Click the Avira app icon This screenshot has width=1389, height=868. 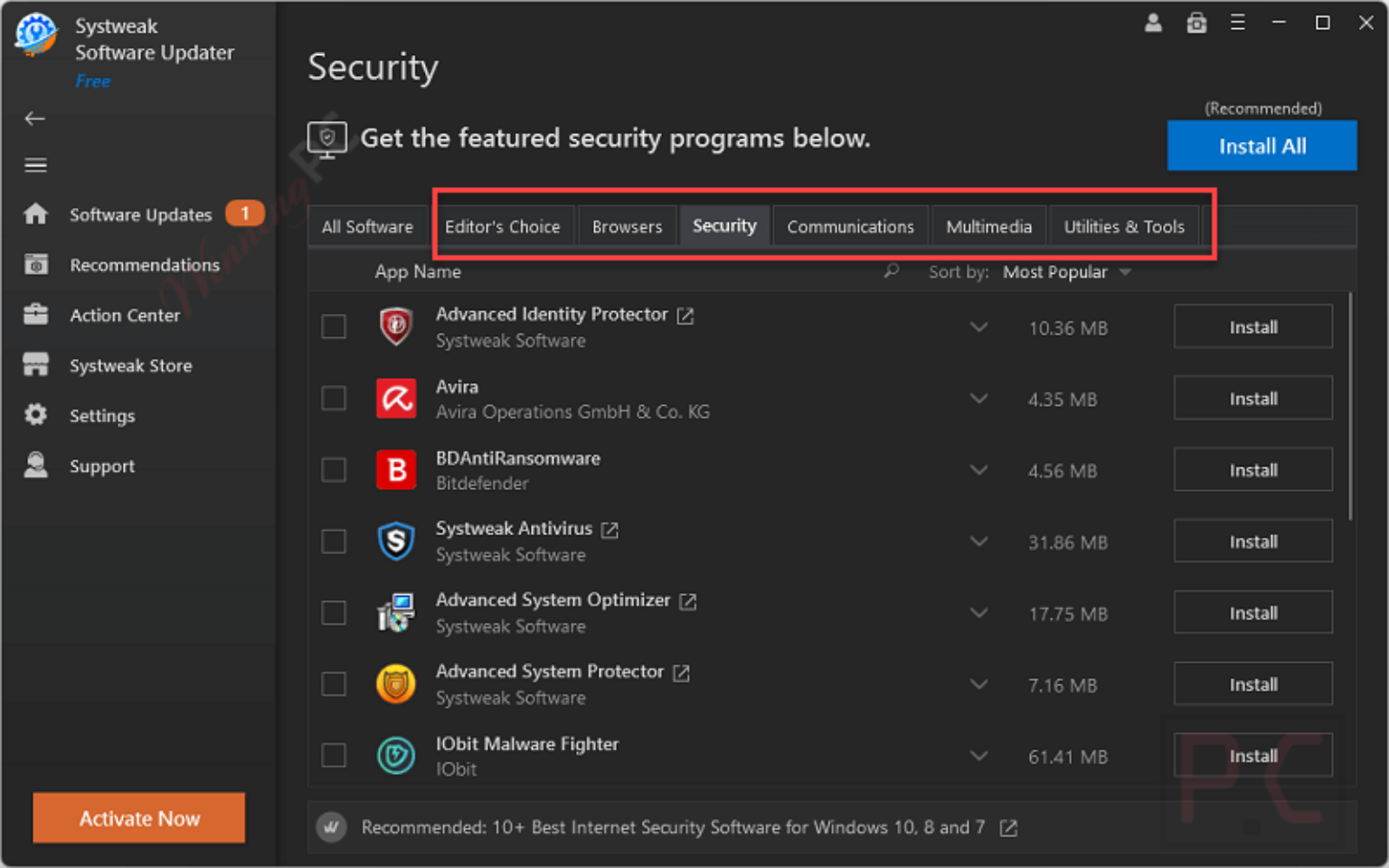pos(396,399)
